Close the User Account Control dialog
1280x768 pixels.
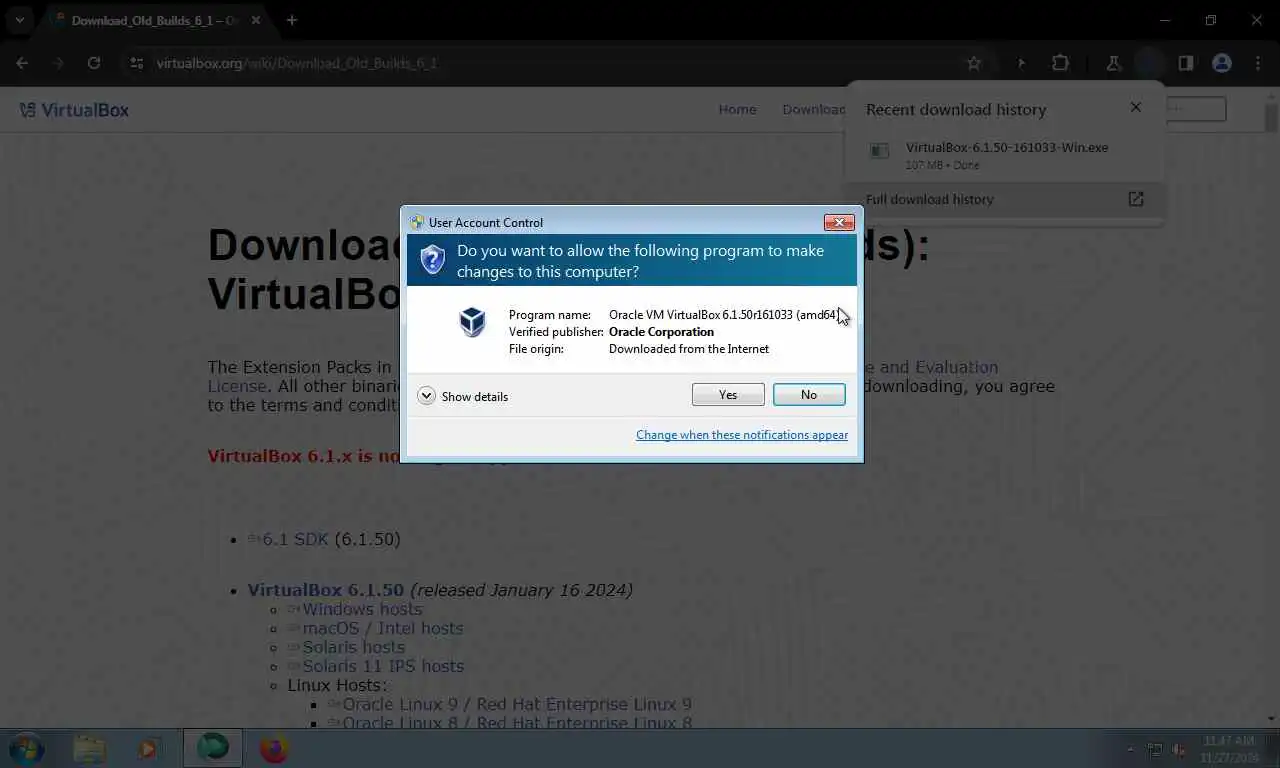click(838, 222)
